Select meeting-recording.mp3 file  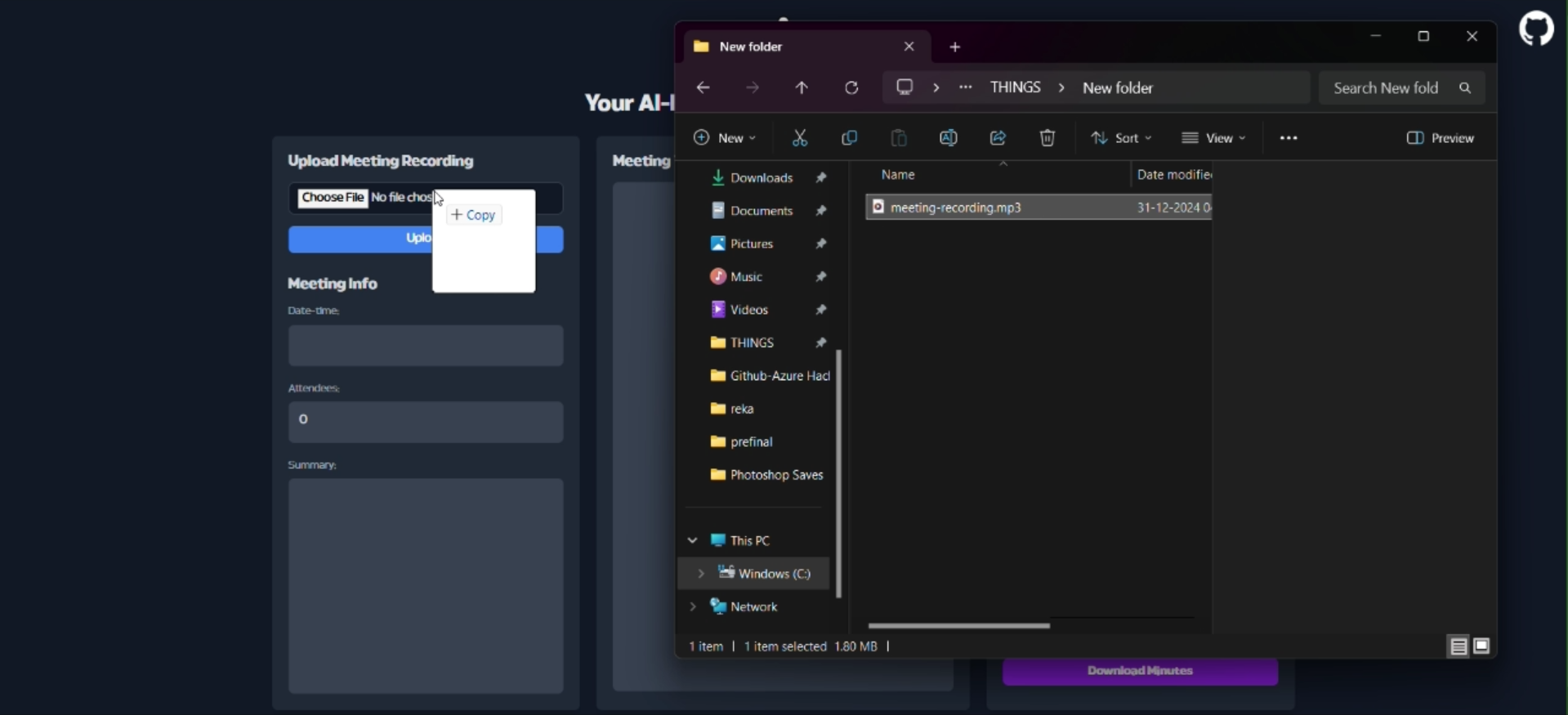click(x=1039, y=208)
